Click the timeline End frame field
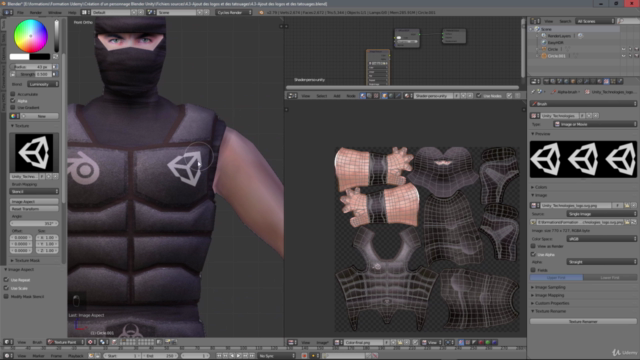This screenshot has width=640, height=360. (159, 356)
